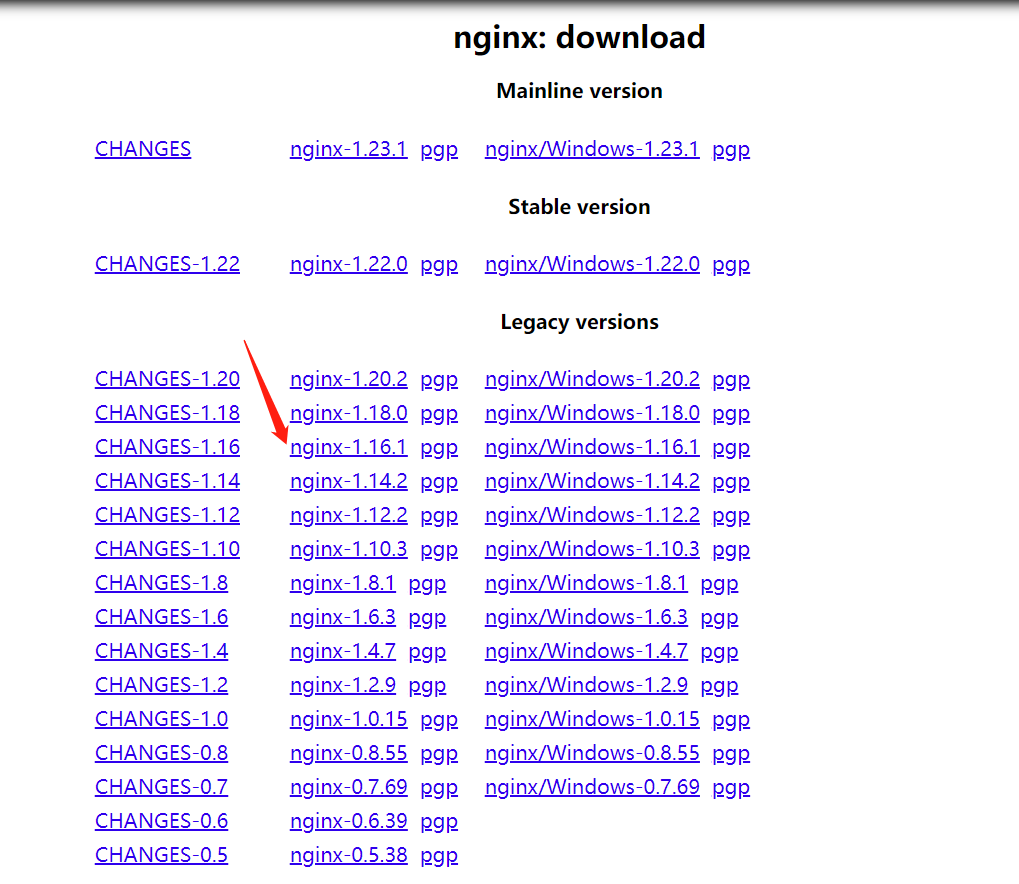
Task: Download nginx-1.14.2 source
Action: (x=348, y=480)
